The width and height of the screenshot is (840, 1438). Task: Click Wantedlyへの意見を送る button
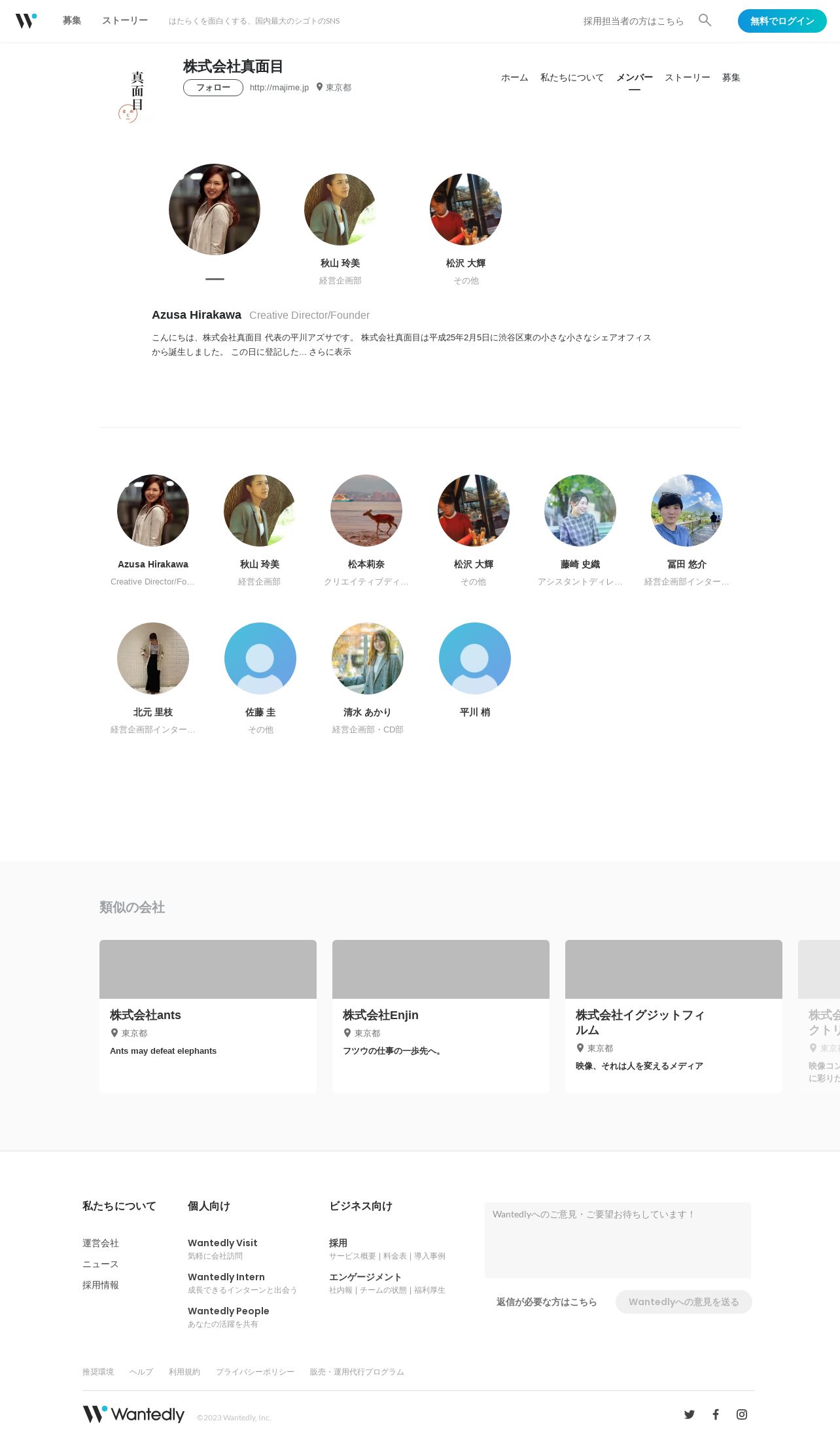(x=684, y=1302)
